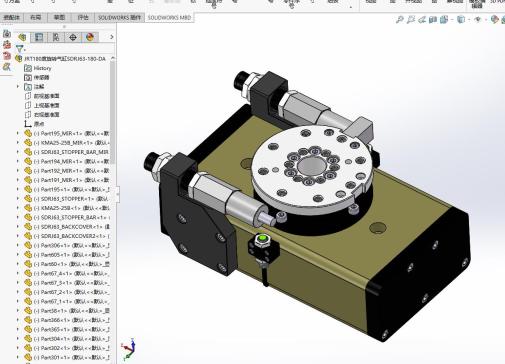Select SDRJ63_BACKCOVER2<1> in the tree

point(71,236)
